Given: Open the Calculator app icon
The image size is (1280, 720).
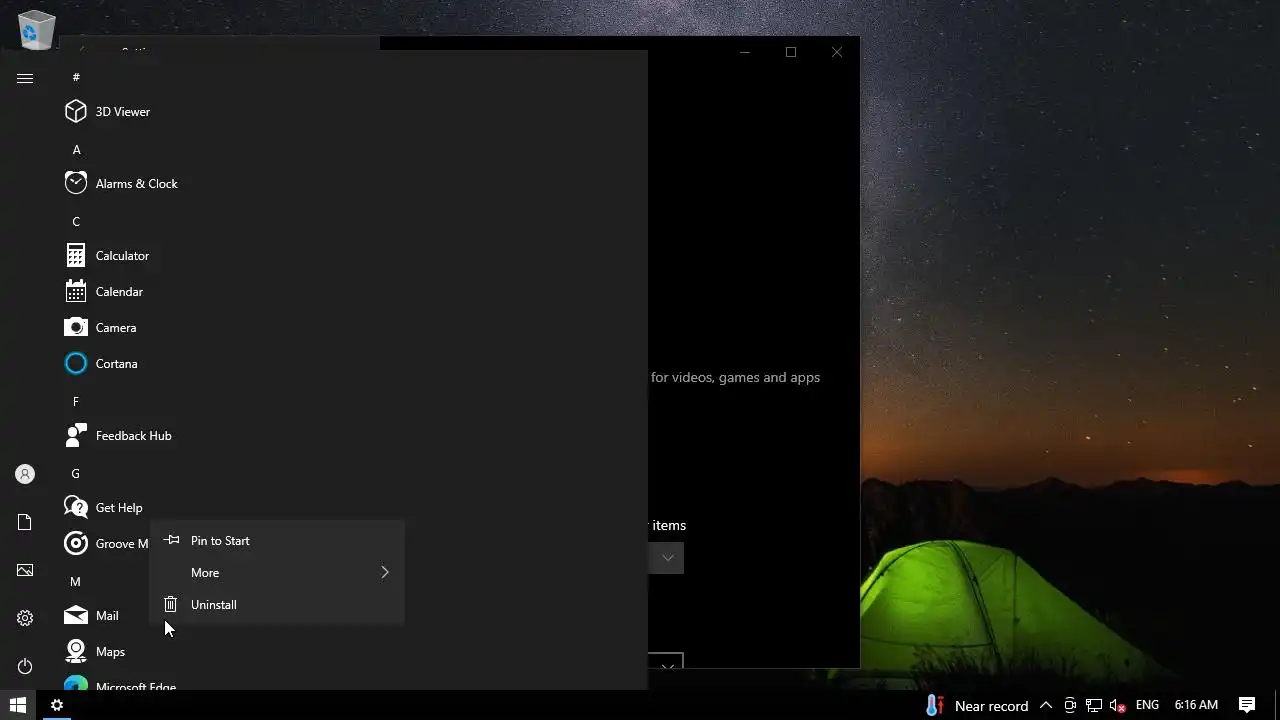Looking at the screenshot, I should [x=76, y=256].
